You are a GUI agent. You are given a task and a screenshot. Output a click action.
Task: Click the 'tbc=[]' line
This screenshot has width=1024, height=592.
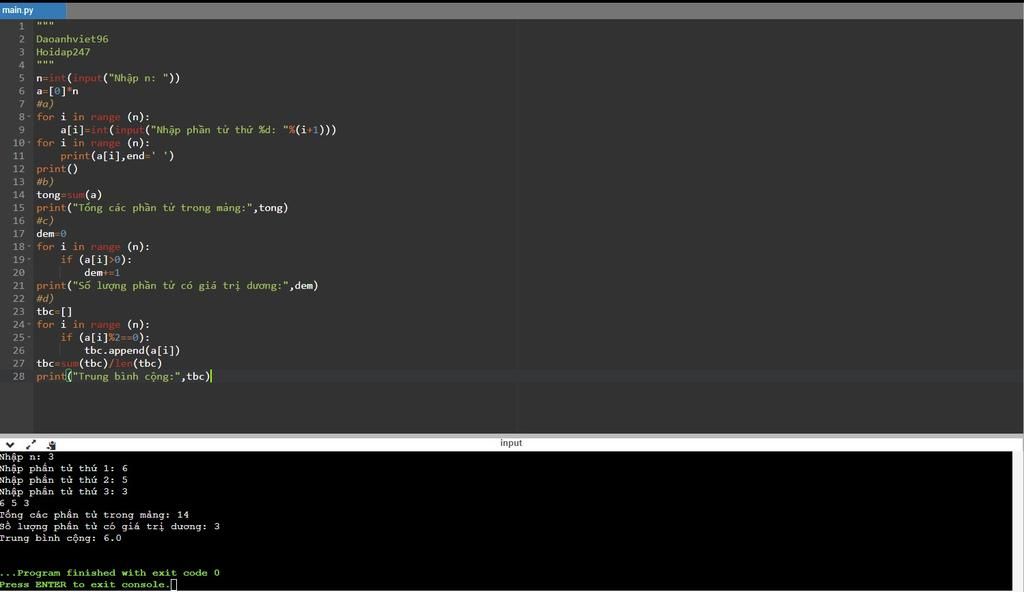(x=54, y=312)
